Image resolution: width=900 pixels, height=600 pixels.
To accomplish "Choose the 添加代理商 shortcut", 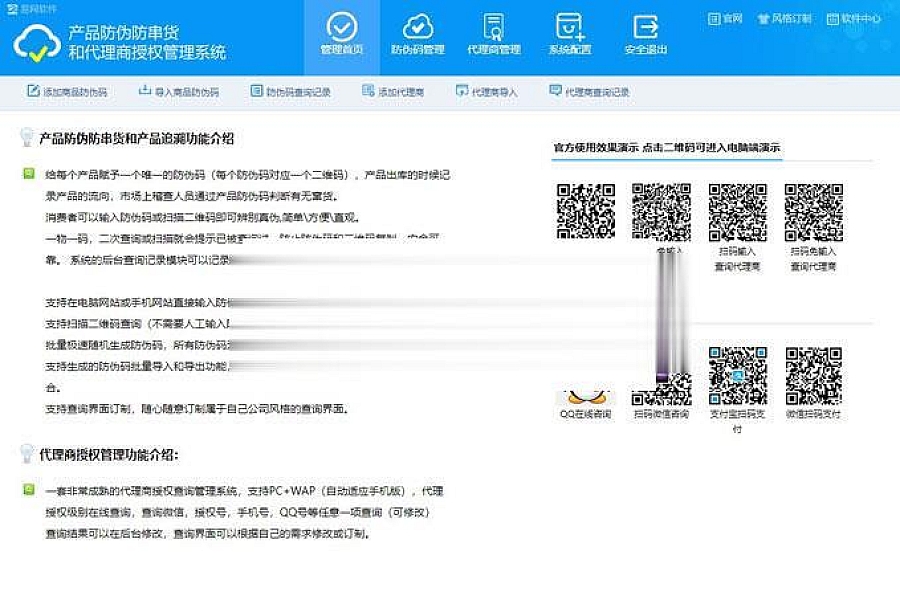I will tap(393, 91).
